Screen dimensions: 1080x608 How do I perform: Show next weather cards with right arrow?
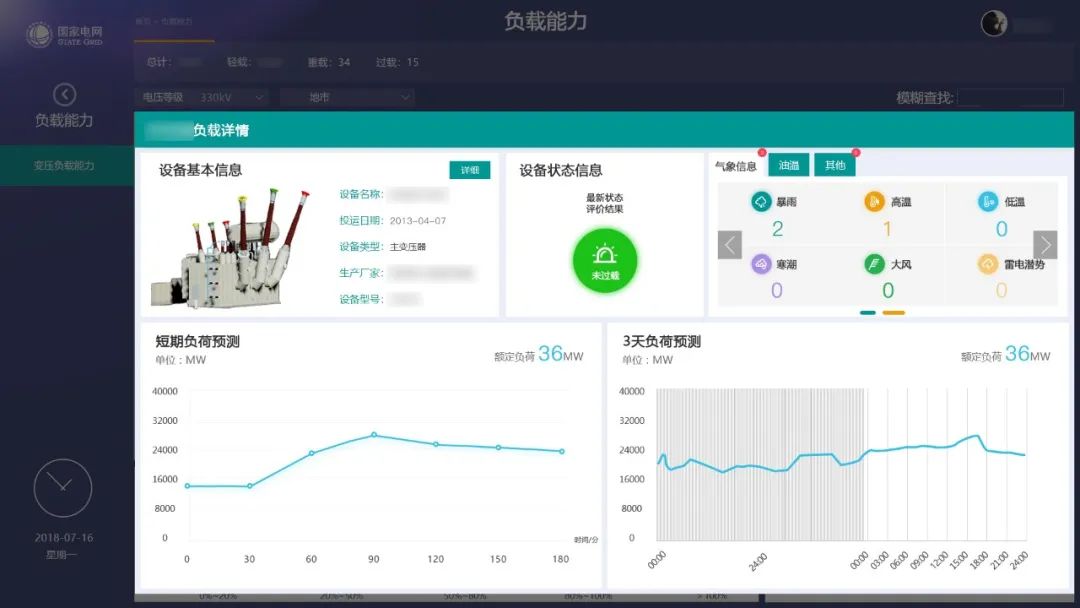coord(1045,244)
